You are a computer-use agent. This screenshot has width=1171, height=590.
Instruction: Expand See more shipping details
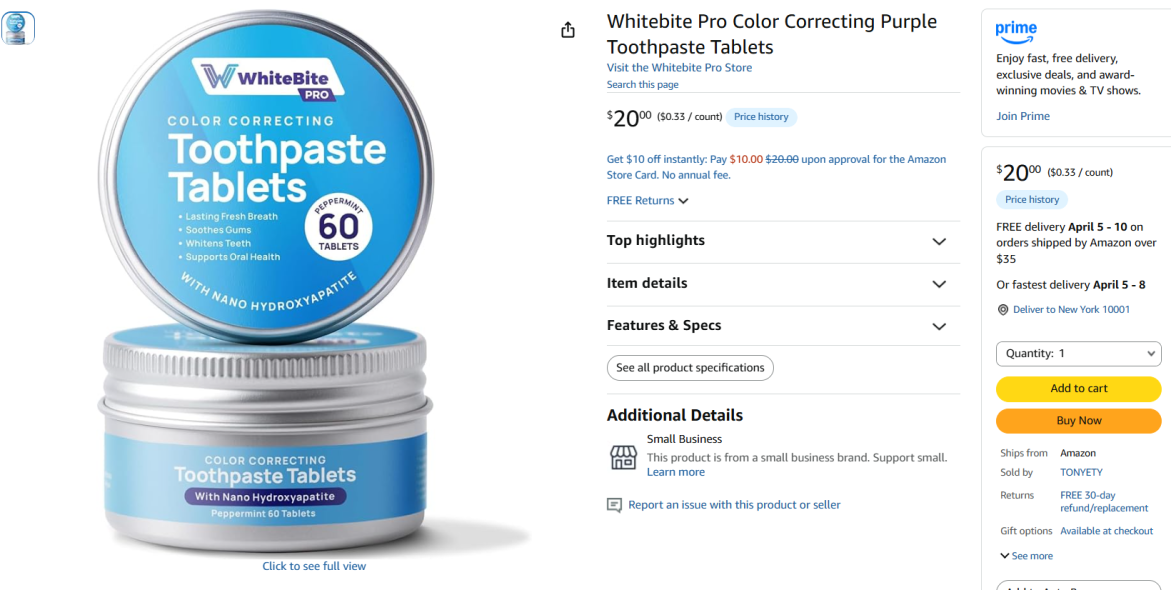tap(1026, 556)
